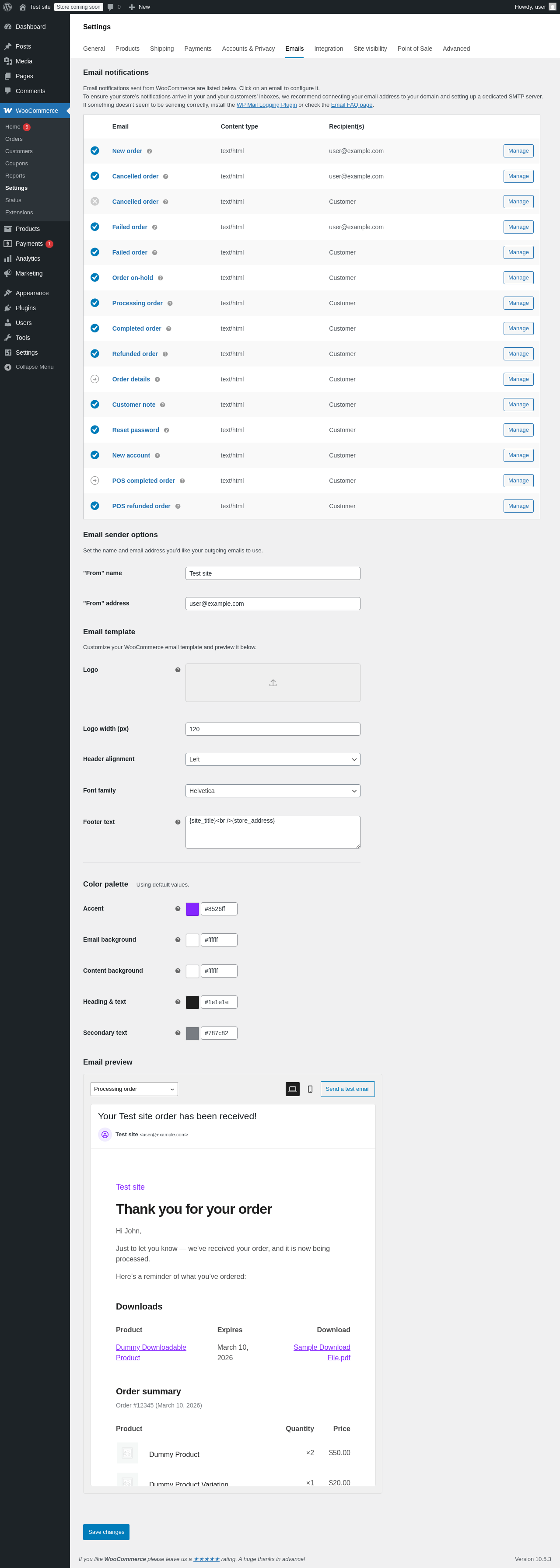
Task: Switch to the Shipping settings tab
Action: [162, 49]
